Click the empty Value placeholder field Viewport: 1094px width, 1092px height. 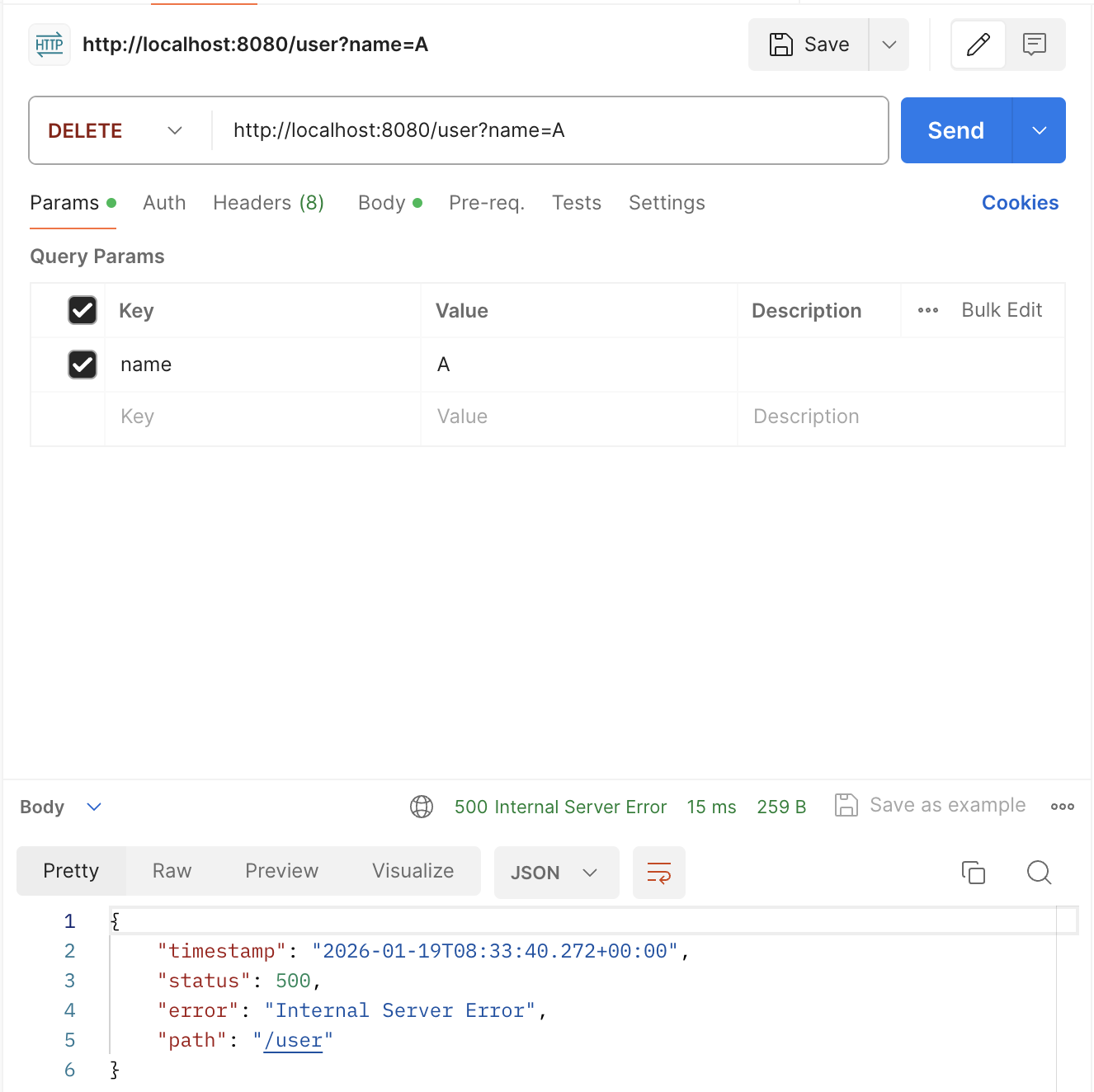[x=579, y=417]
